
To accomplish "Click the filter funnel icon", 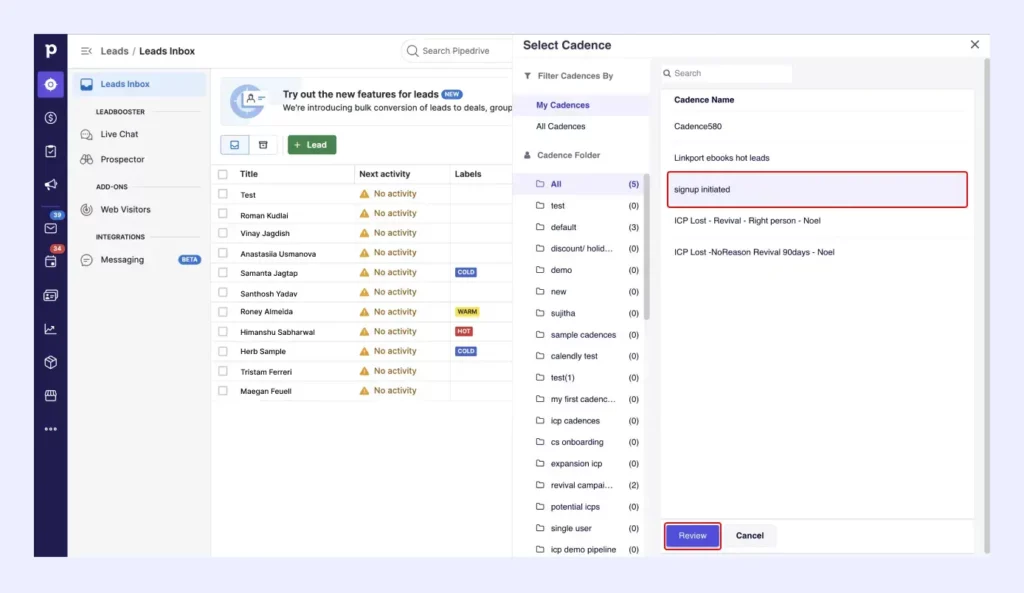I will click(x=527, y=76).
